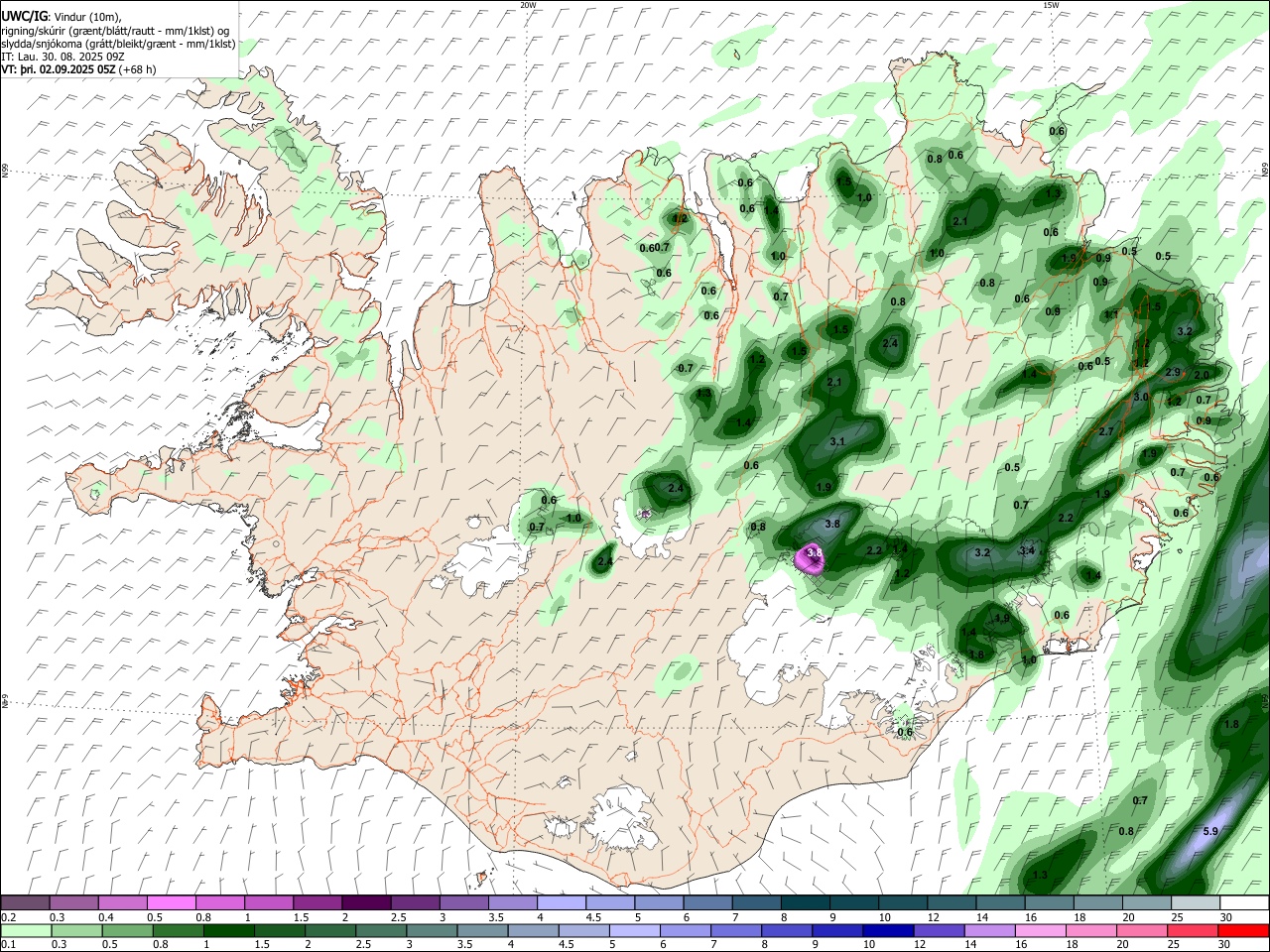The width and height of the screenshot is (1270, 952).
Task: Select dull plum 0.2–0.3 snow legend swatch
Action: click(x=25, y=903)
